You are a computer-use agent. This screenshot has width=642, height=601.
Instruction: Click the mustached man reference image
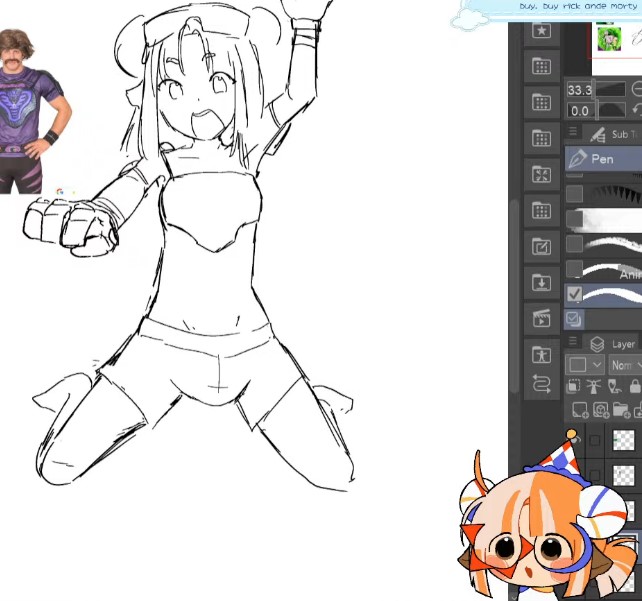[x=34, y=111]
